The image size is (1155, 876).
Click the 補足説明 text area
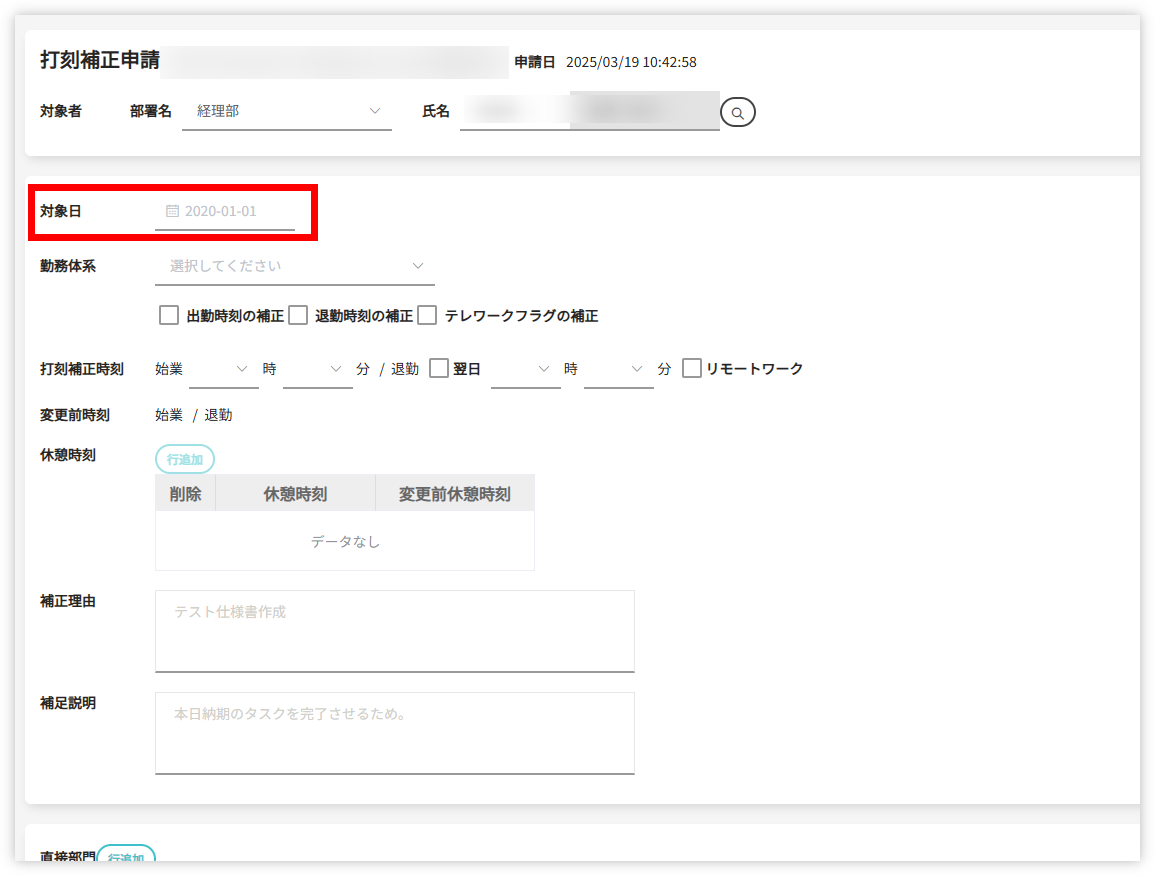[394, 732]
